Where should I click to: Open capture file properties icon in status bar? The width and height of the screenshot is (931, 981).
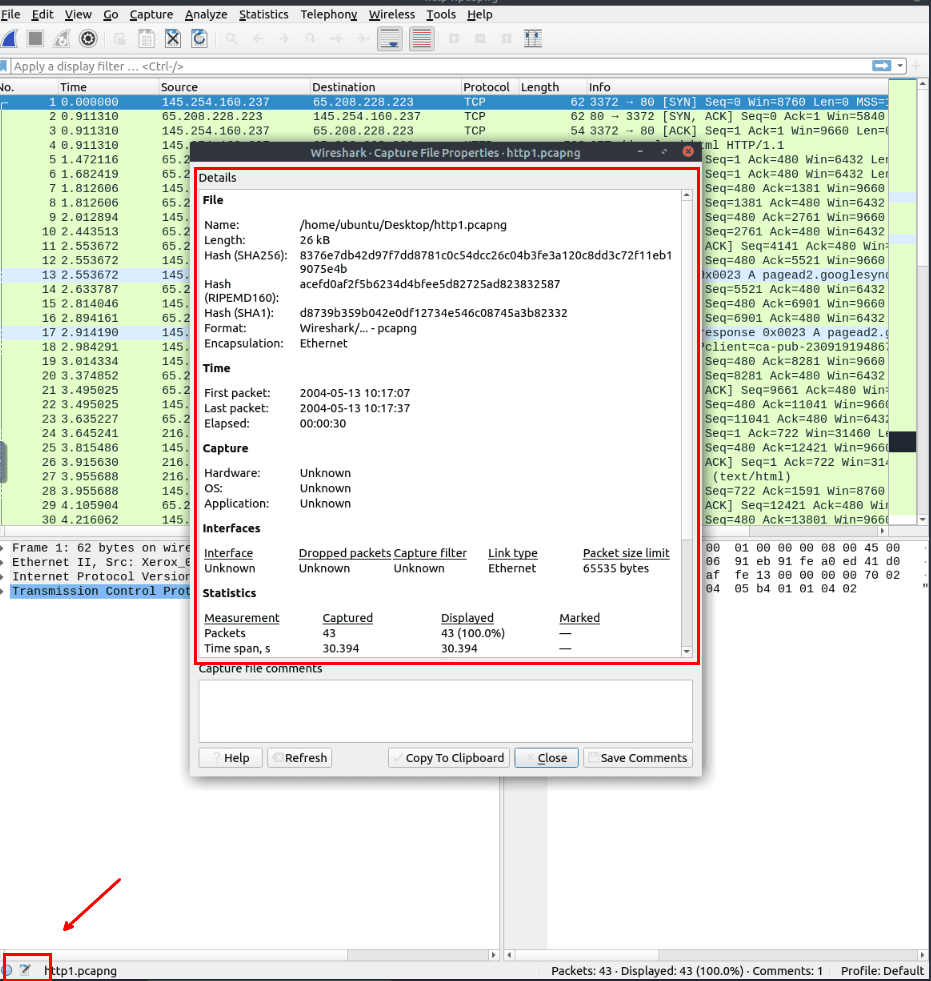tap(25, 970)
